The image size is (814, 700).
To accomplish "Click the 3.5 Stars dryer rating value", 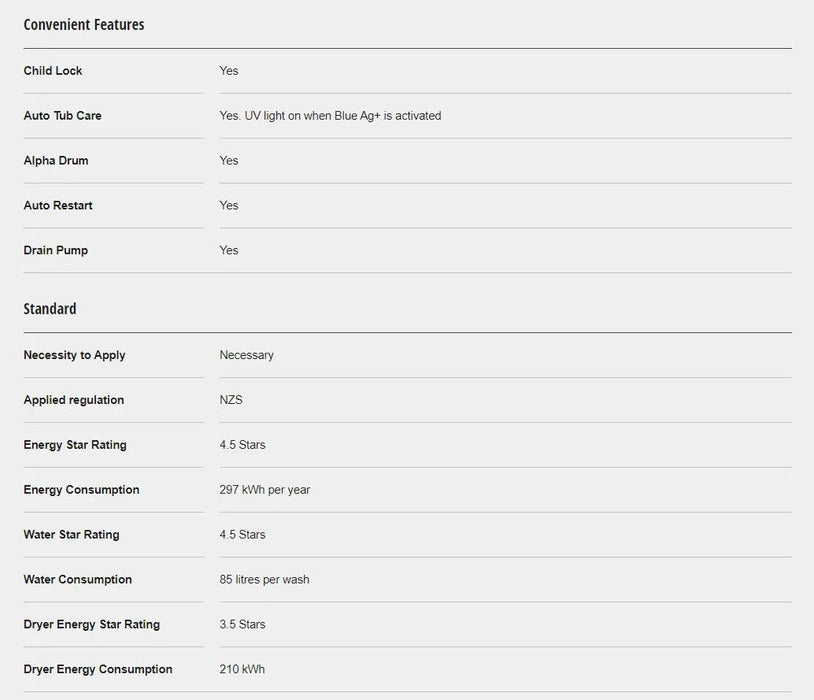I will [x=242, y=625].
